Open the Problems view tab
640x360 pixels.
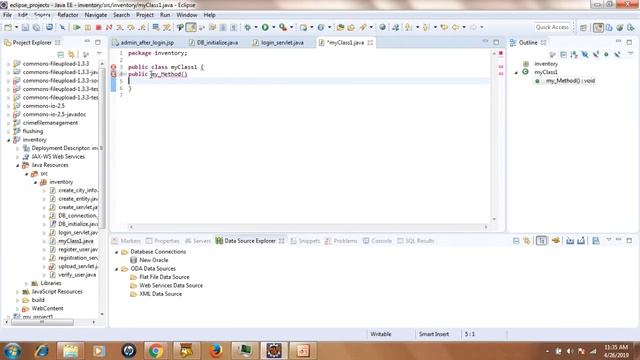click(341, 241)
